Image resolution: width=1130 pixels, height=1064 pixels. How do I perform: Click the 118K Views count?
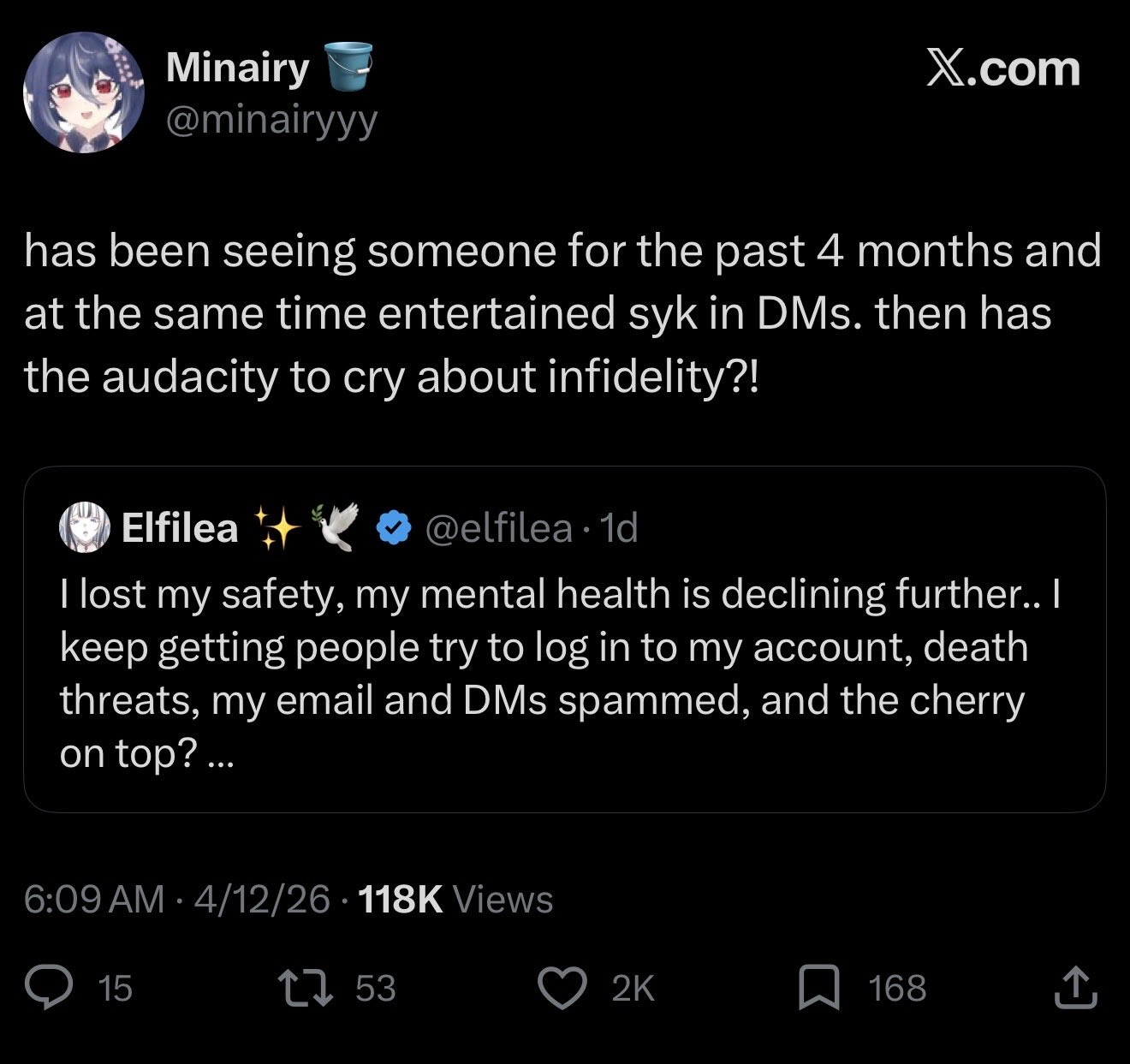tap(455, 899)
